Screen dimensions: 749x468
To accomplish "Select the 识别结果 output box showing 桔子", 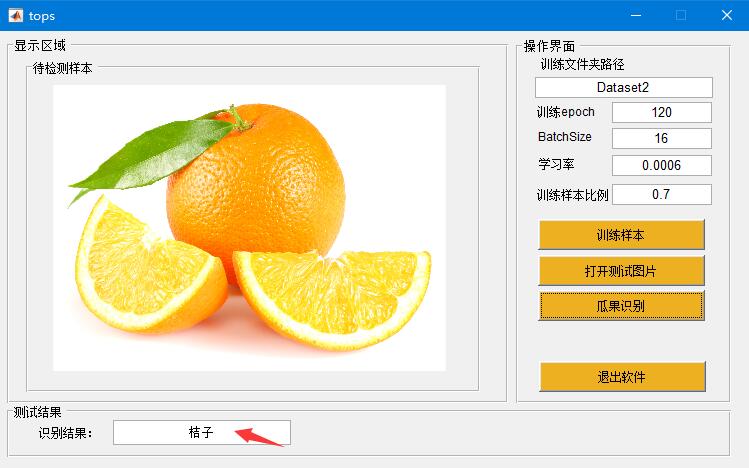I will pos(202,432).
